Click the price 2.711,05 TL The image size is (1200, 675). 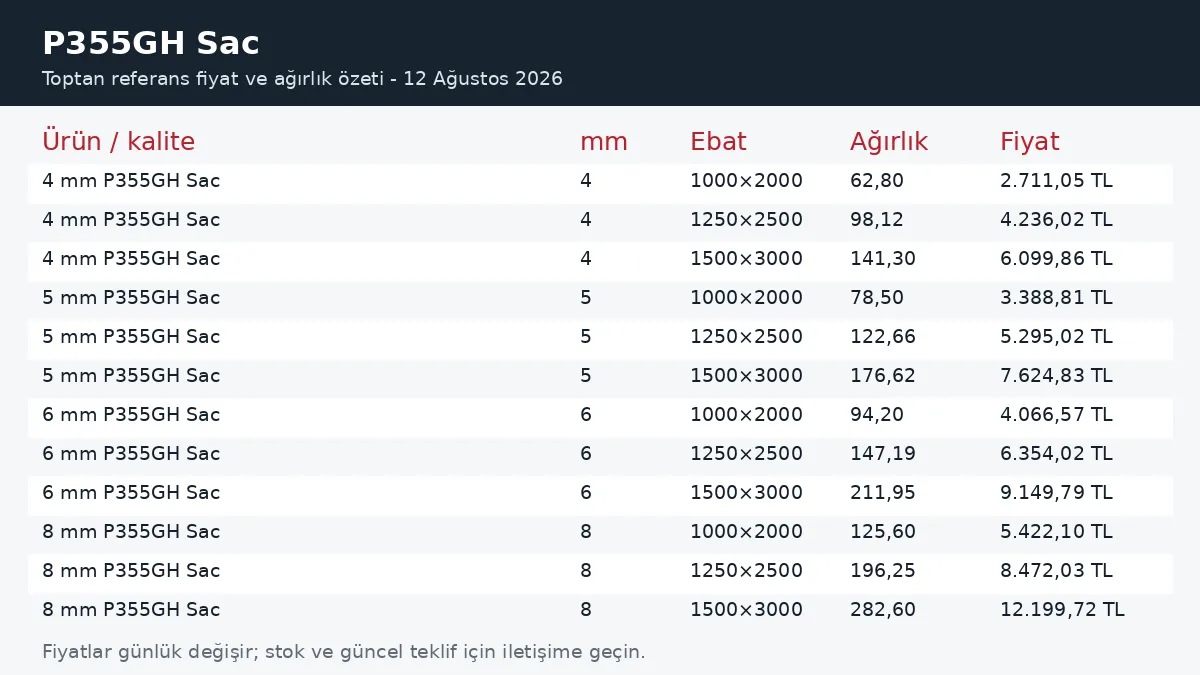coord(1056,181)
